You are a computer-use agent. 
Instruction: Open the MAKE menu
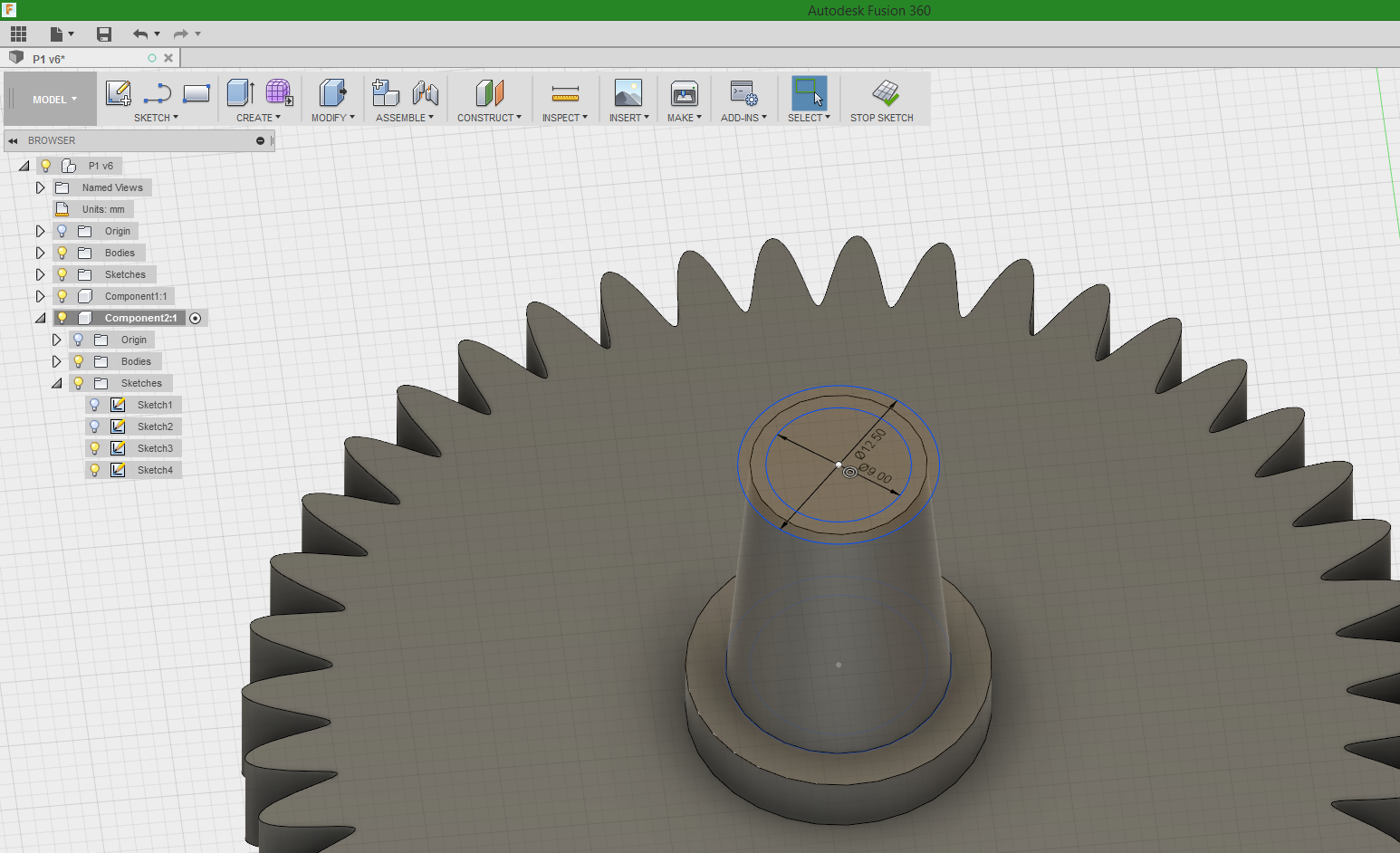click(685, 118)
